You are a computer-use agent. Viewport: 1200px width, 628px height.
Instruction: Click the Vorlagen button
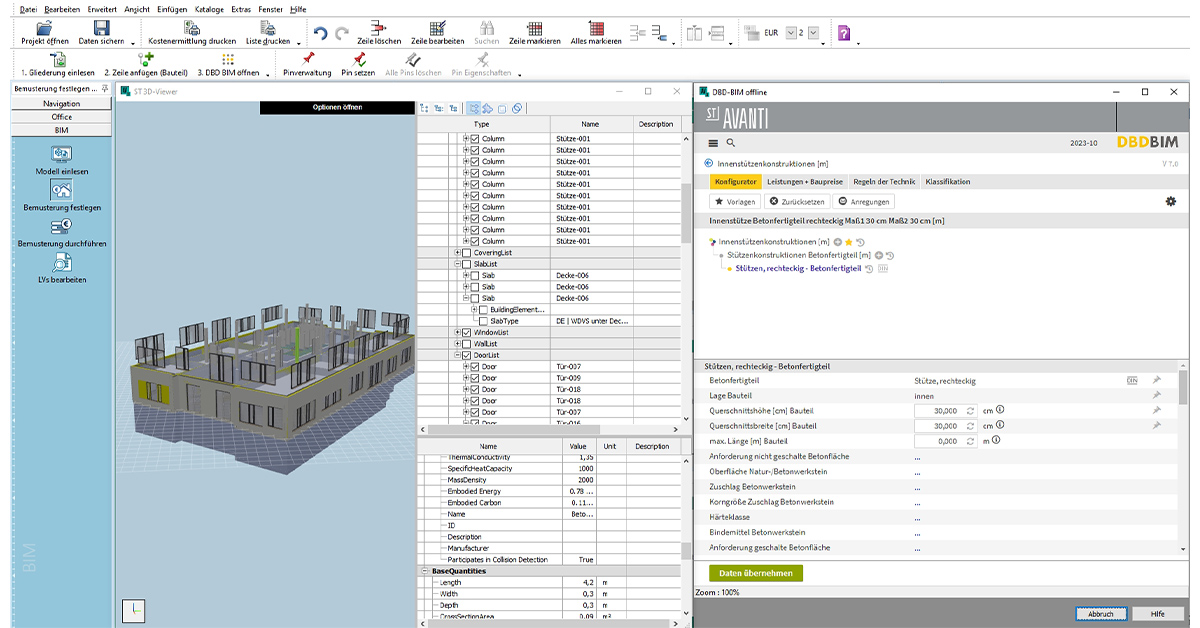pos(734,201)
